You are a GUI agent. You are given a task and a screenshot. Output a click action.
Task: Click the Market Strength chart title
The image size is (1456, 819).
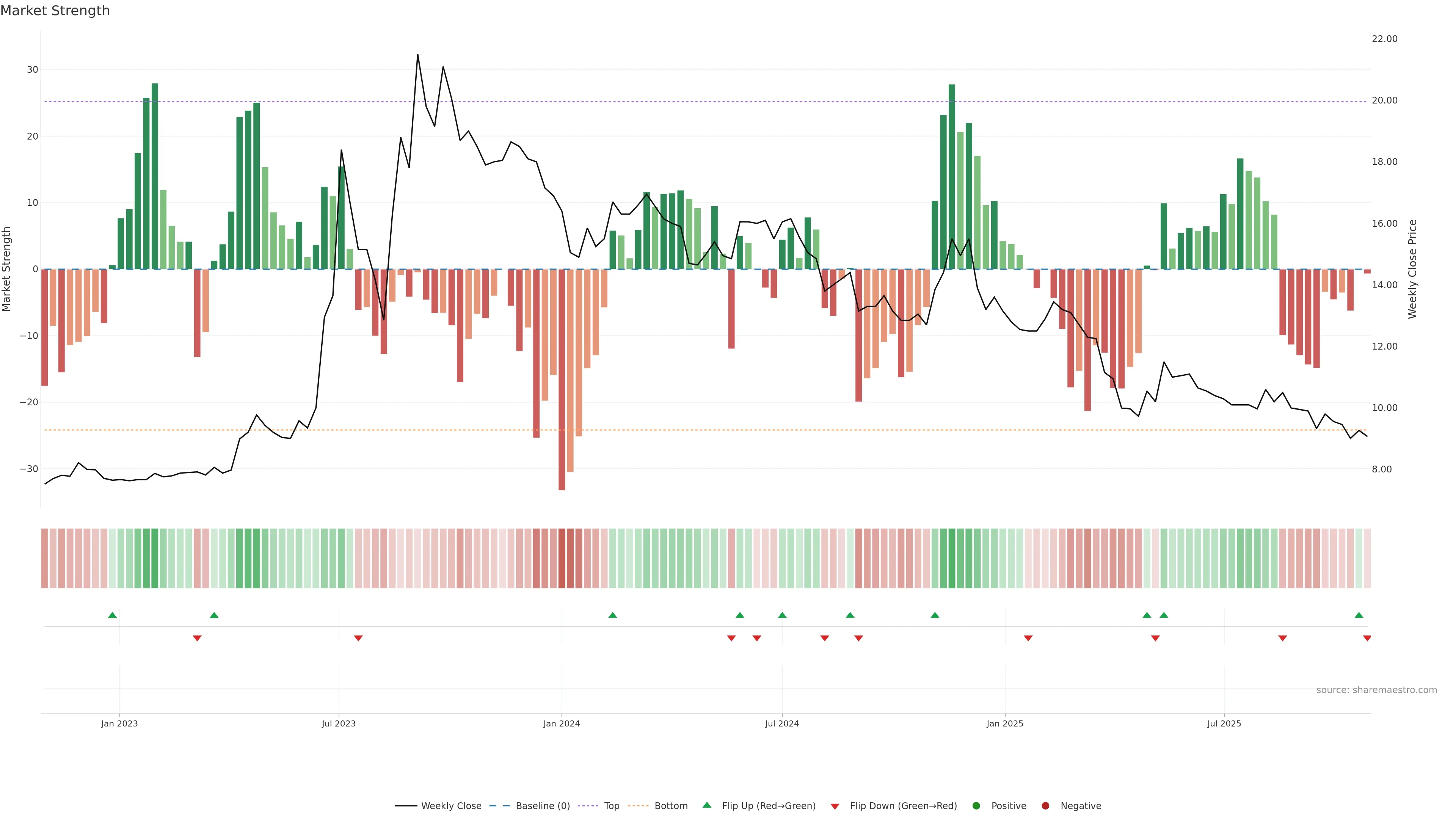click(x=55, y=11)
